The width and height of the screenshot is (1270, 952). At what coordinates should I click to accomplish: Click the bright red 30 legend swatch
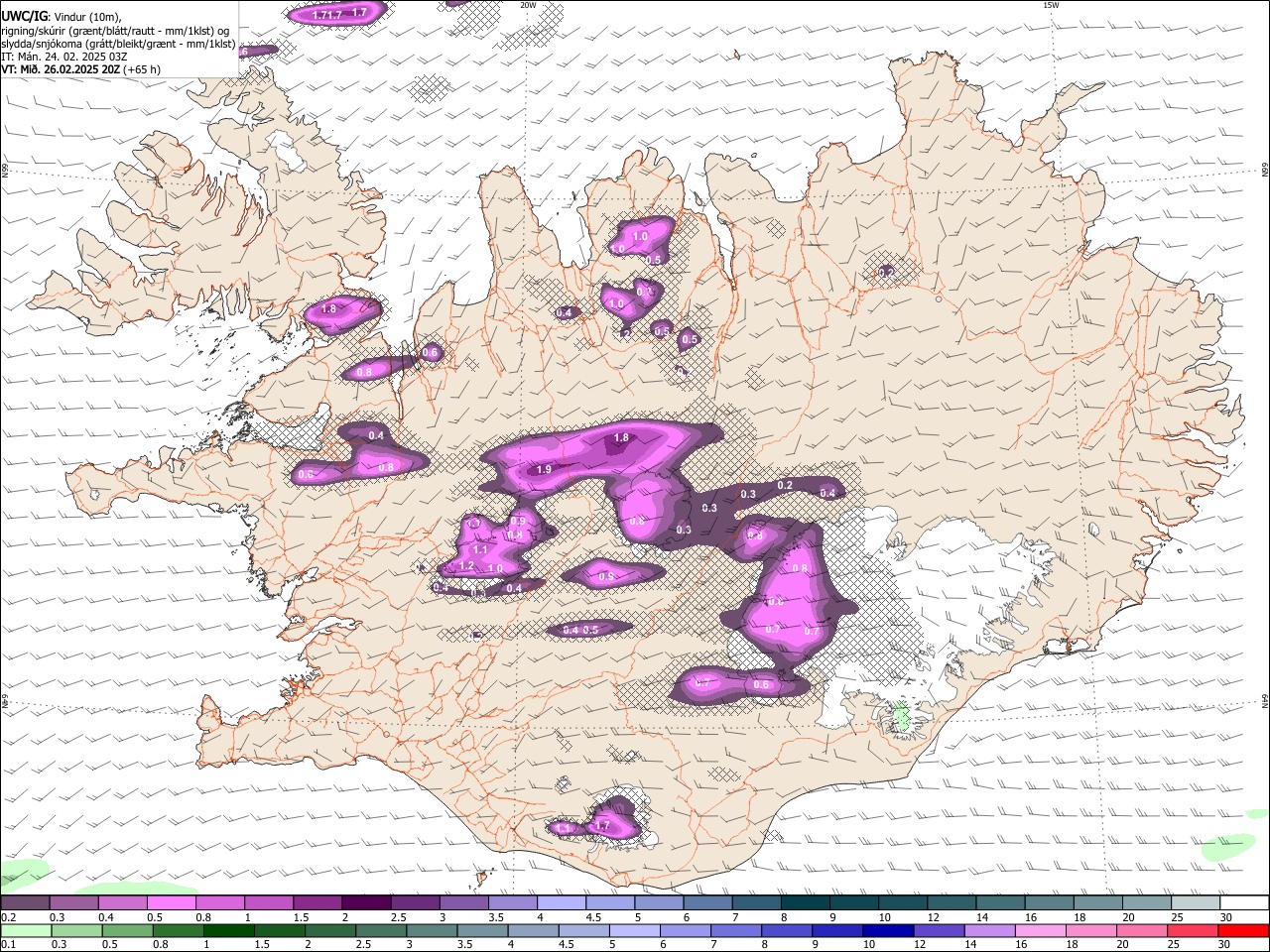pos(1242,930)
